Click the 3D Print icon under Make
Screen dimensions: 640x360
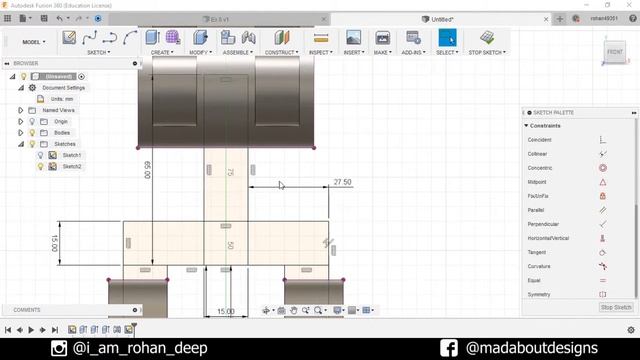tap(383, 38)
